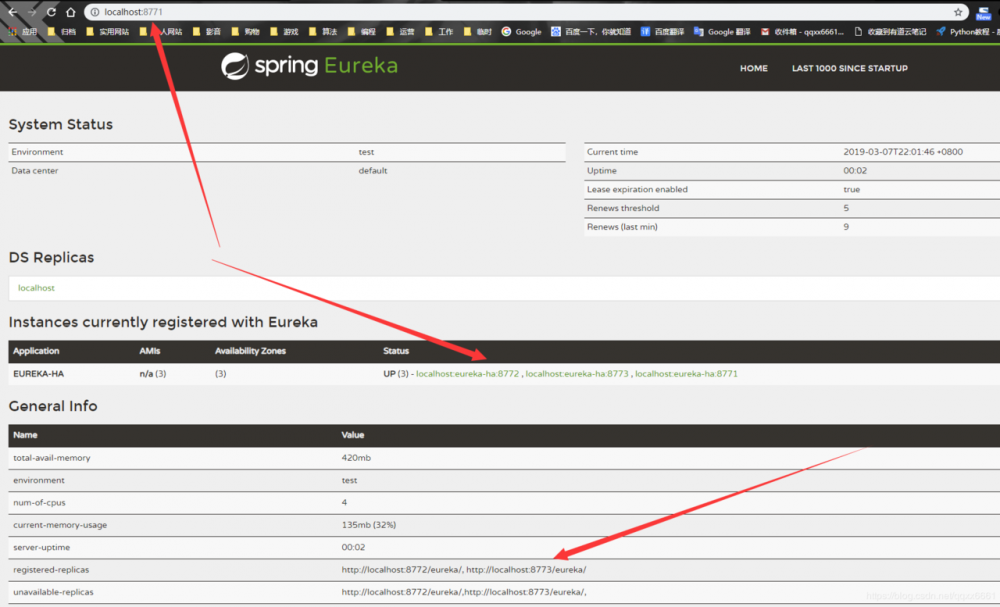Open the 百度一下 bookmark
Viewport: 1000px width, 607px height.
pos(591,31)
